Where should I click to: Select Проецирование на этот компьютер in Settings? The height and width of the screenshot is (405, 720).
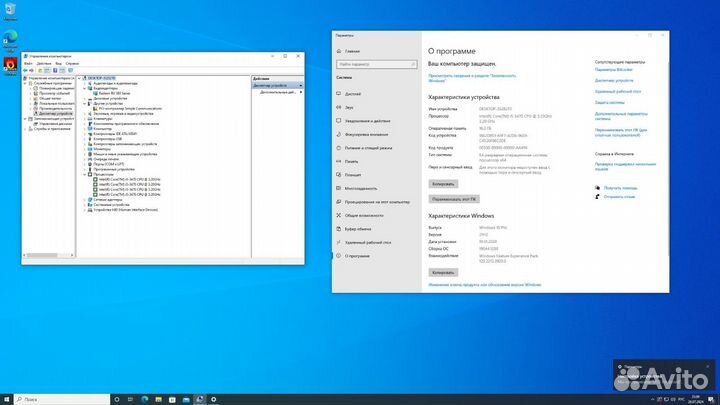pyautogui.click(x=377, y=202)
